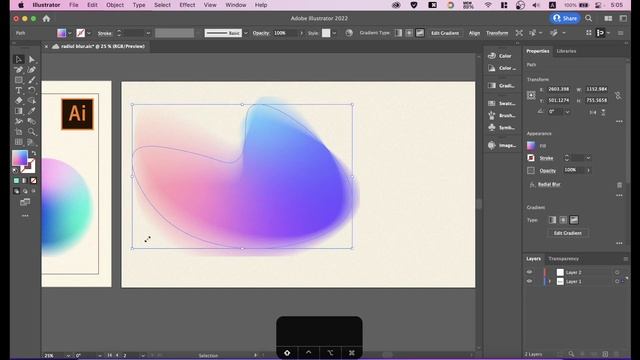Open Symbols panel from dock
640x360 pixels.
point(501,128)
